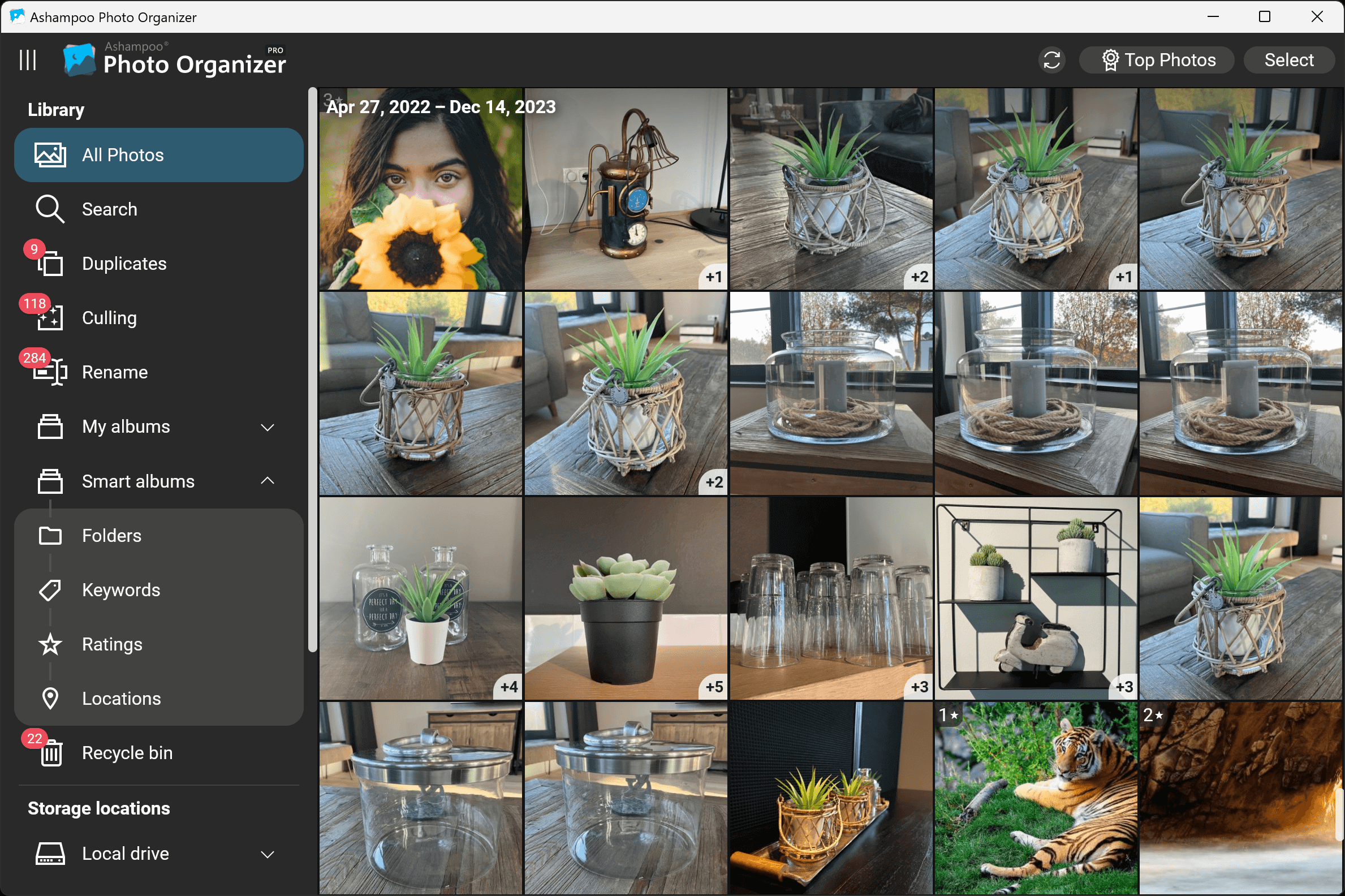
Task: Open the Culling feature
Action: (x=109, y=318)
